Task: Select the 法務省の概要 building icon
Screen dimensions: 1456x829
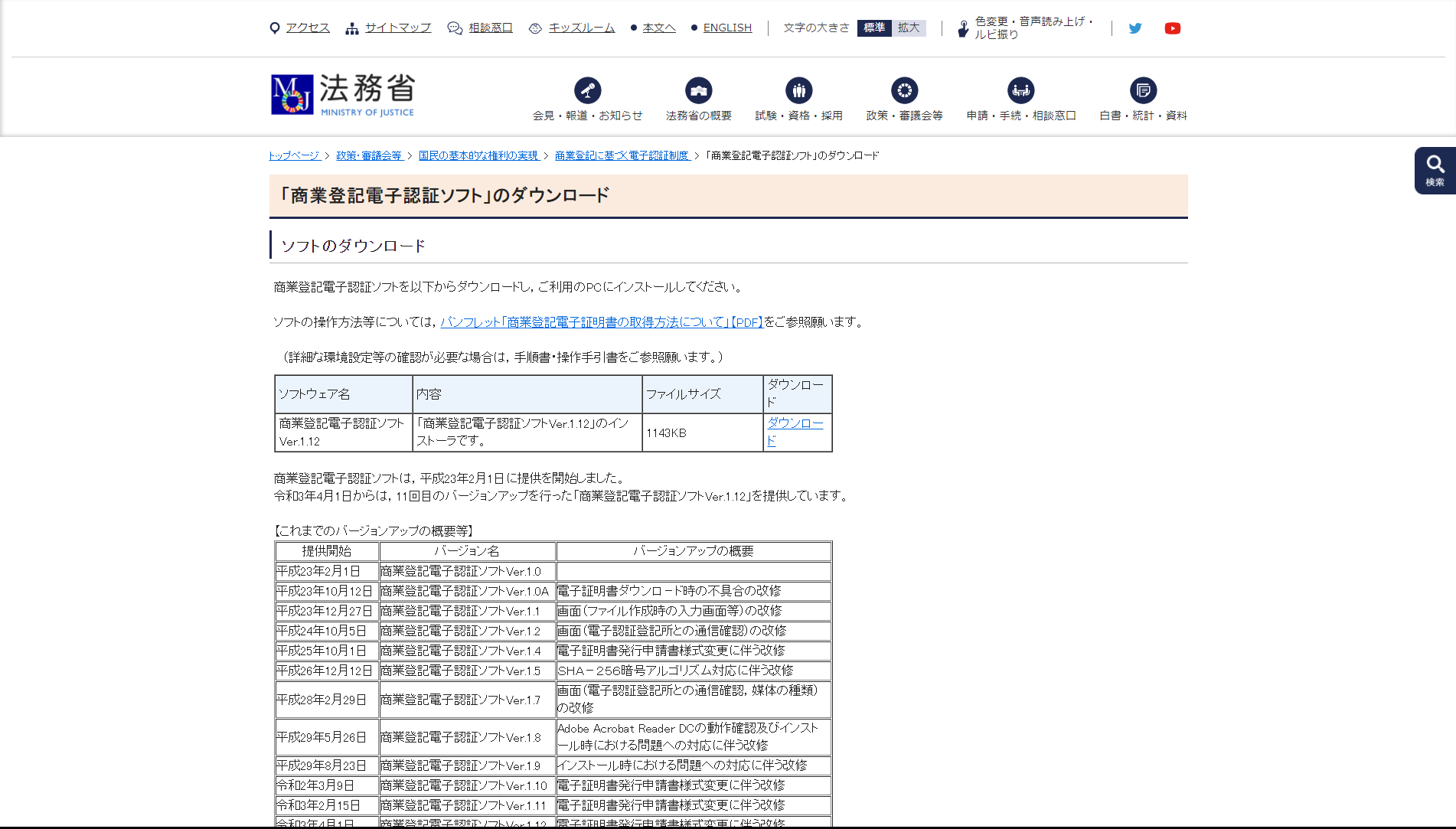Action: [698, 91]
